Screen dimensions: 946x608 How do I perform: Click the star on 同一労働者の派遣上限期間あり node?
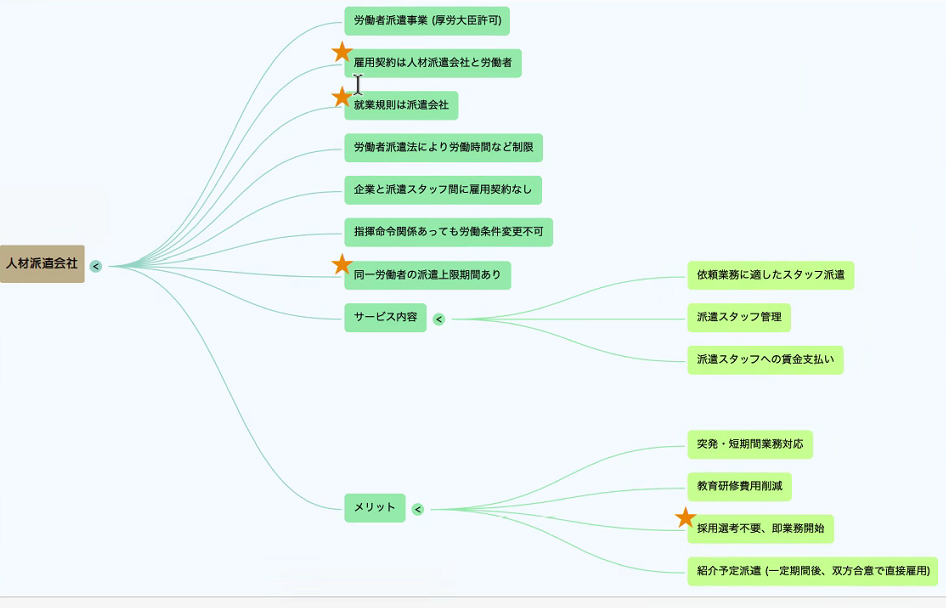pos(342,265)
